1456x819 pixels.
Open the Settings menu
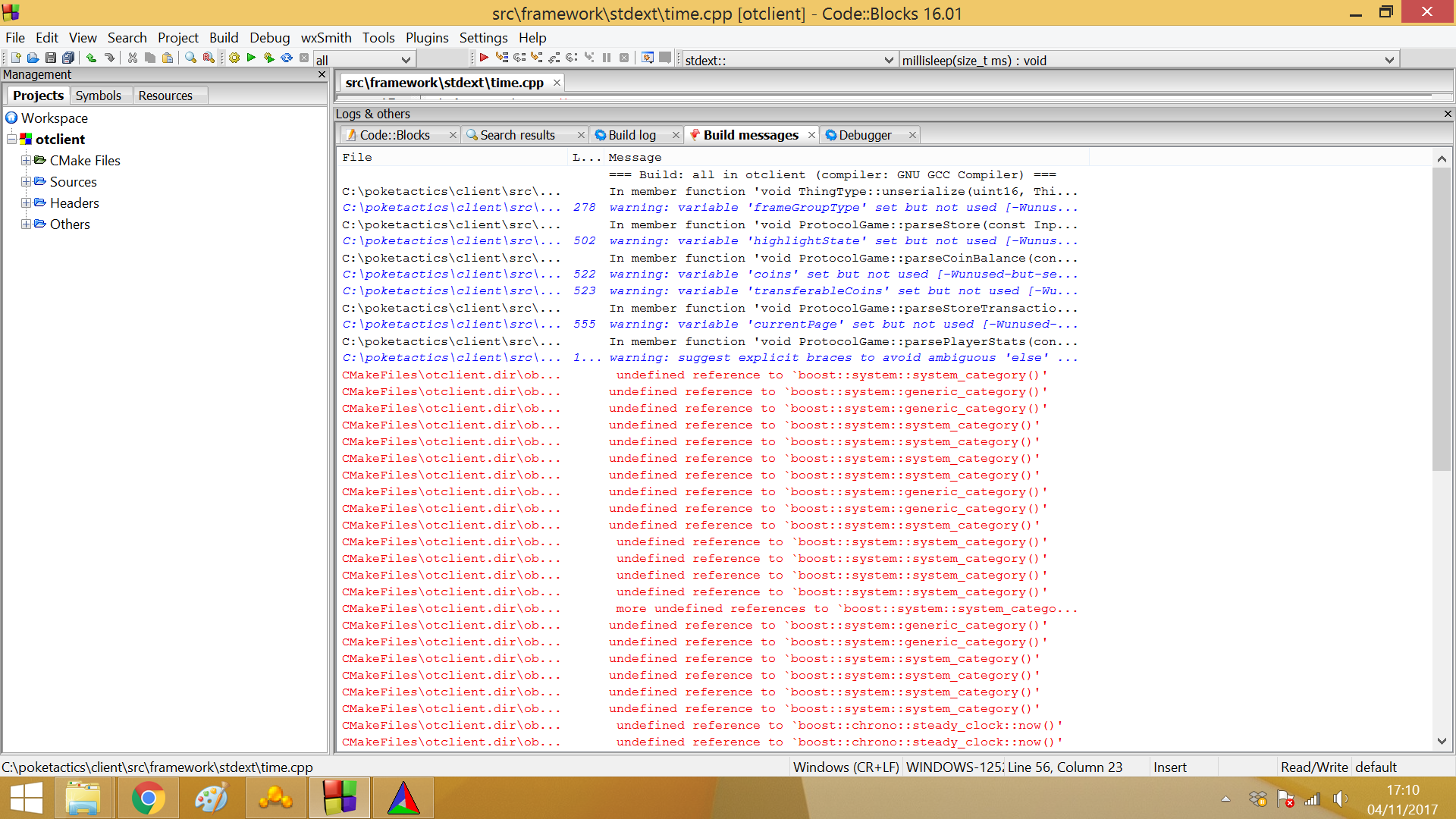[483, 37]
